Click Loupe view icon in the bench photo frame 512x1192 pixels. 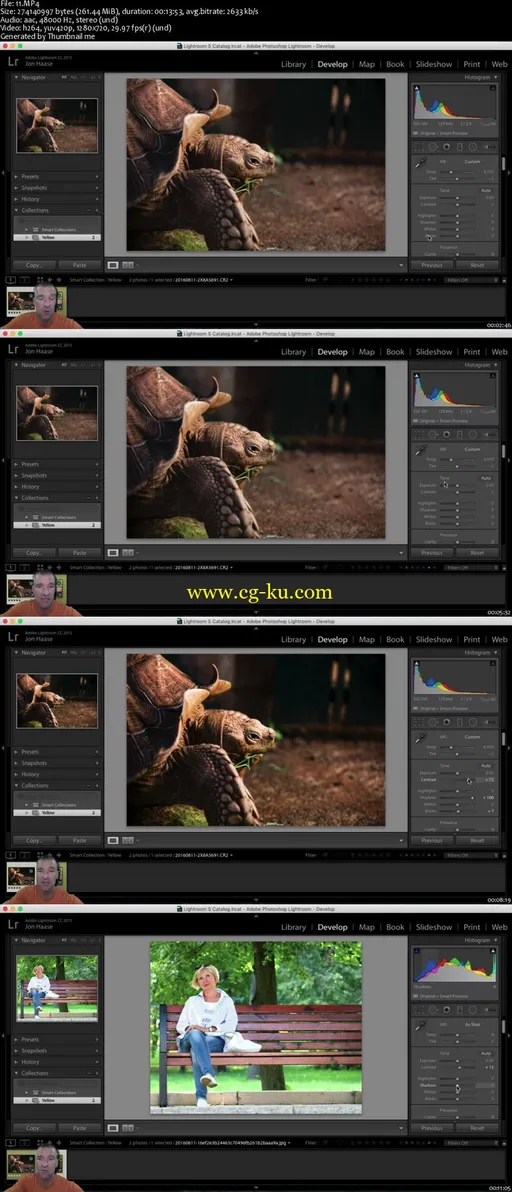(113, 1128)
